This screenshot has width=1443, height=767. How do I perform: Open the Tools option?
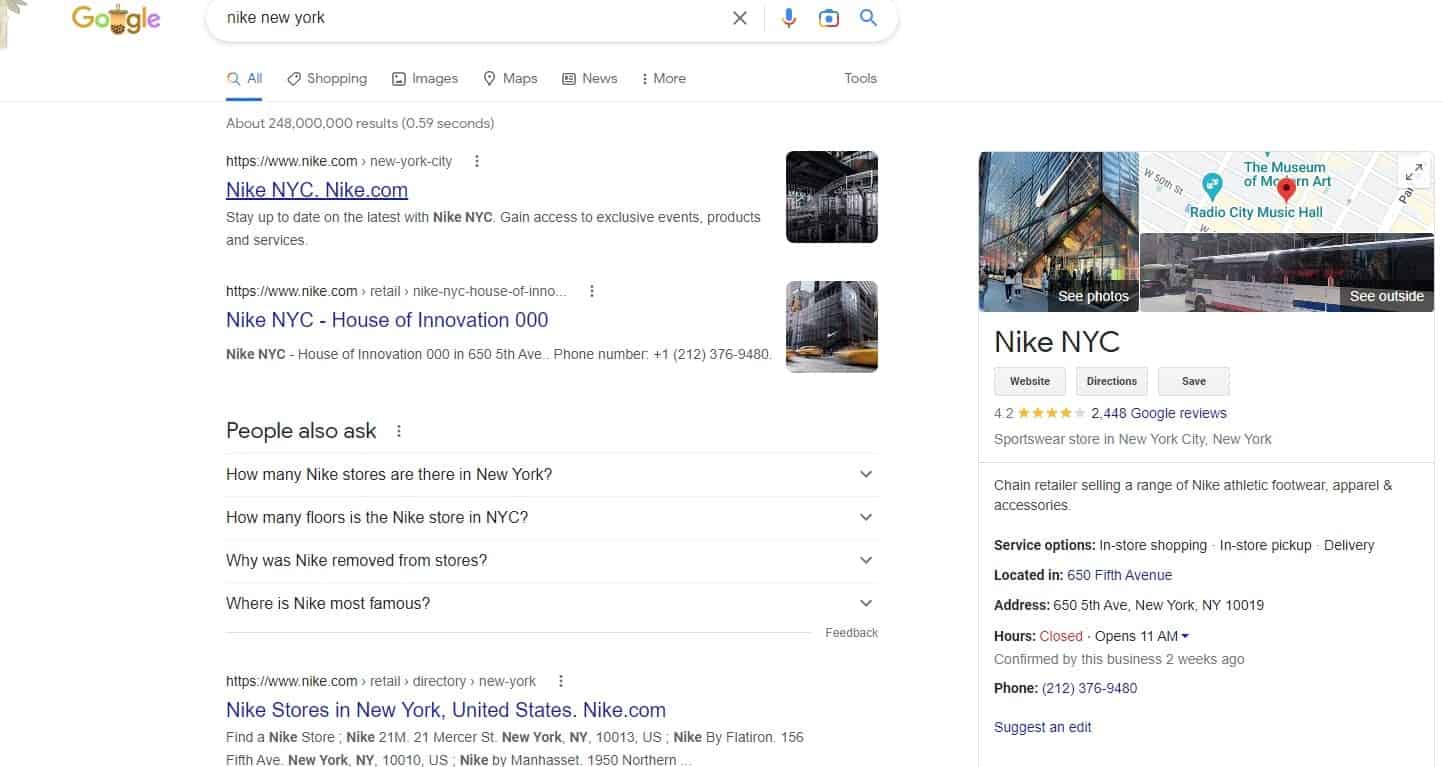coord(860,78)
